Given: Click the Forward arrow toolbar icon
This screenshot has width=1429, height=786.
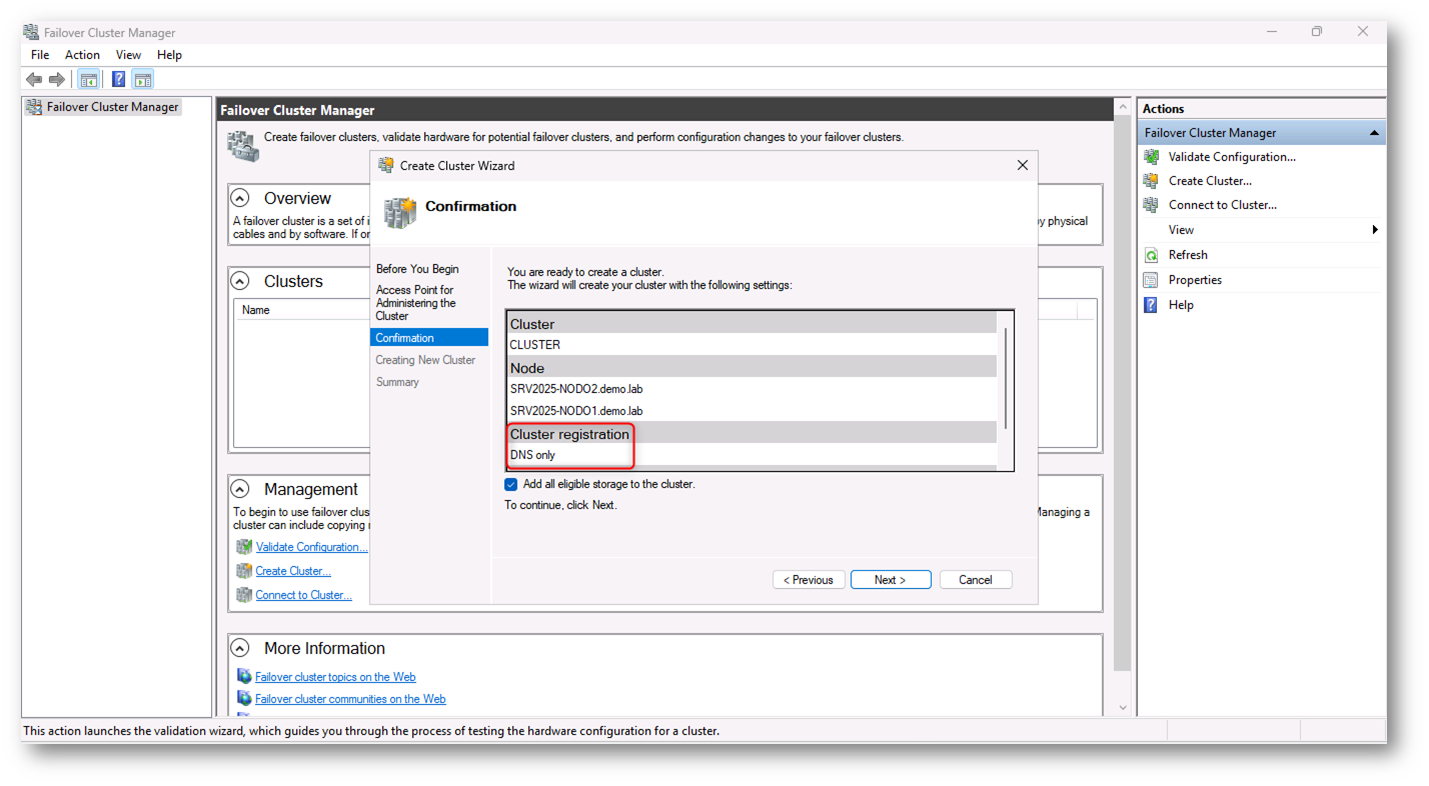Looking at the screenshot, I should tap(57, 80).
